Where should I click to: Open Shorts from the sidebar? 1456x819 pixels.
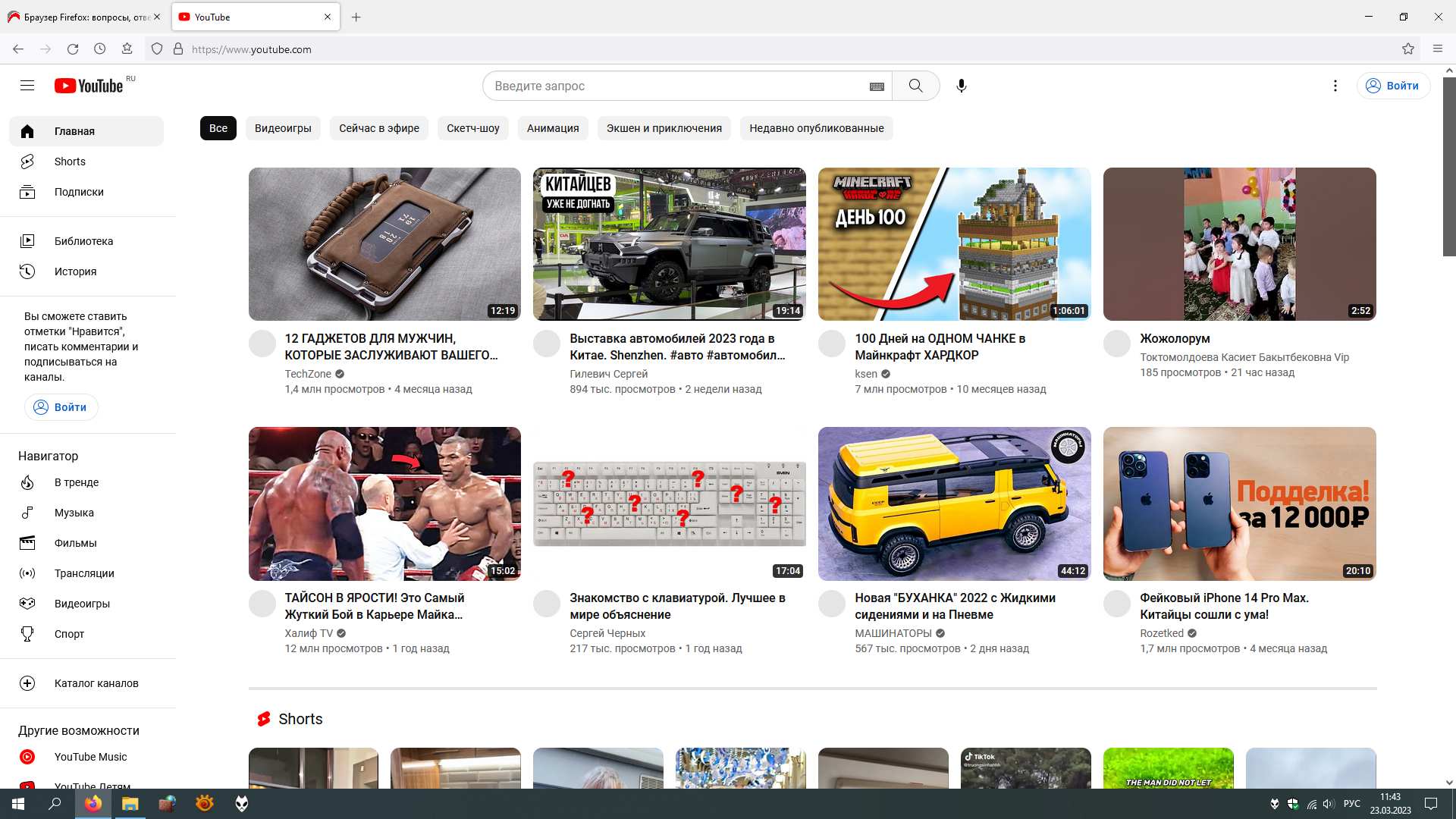click(70, 162)
